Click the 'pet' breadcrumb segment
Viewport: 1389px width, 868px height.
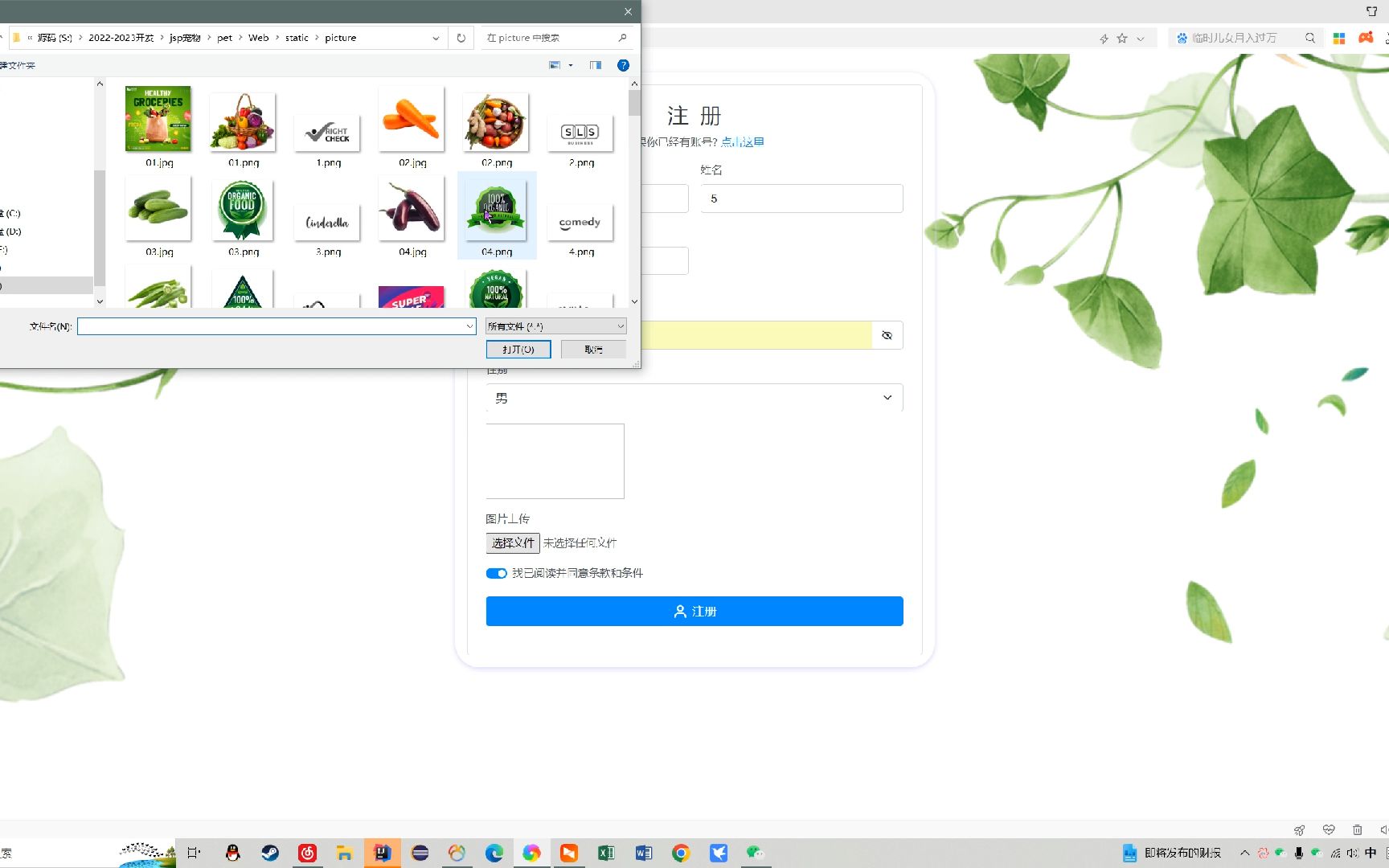(x=224, y=38)
